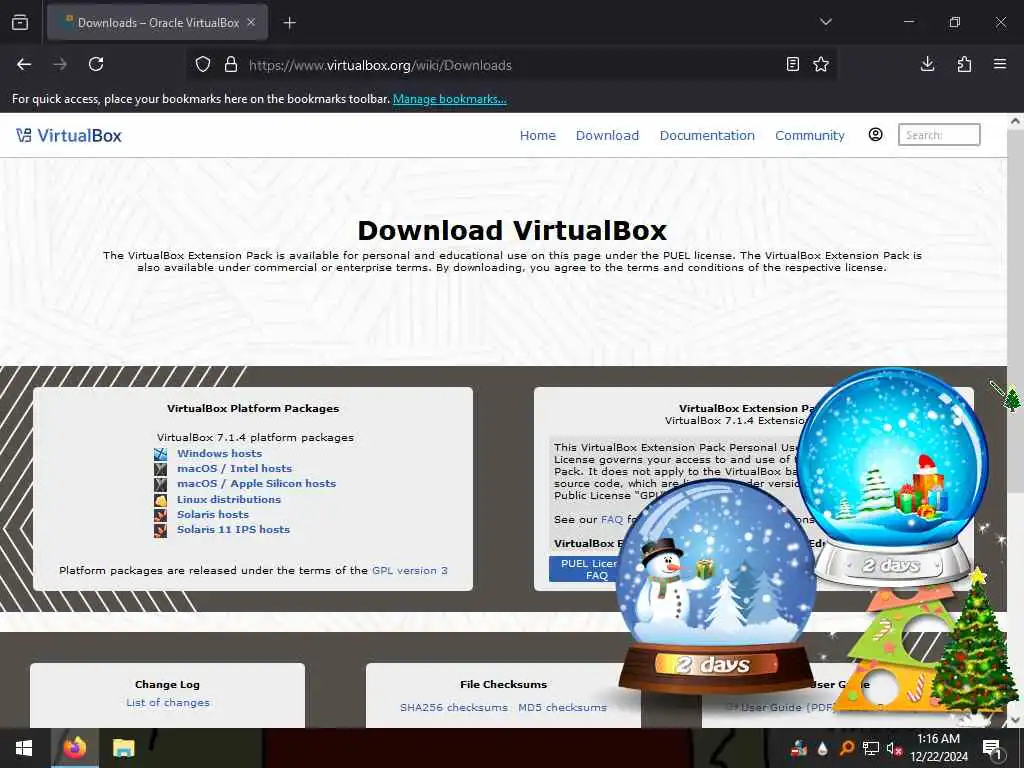
Task: Open the notification center icon
Action: (993, 748)
